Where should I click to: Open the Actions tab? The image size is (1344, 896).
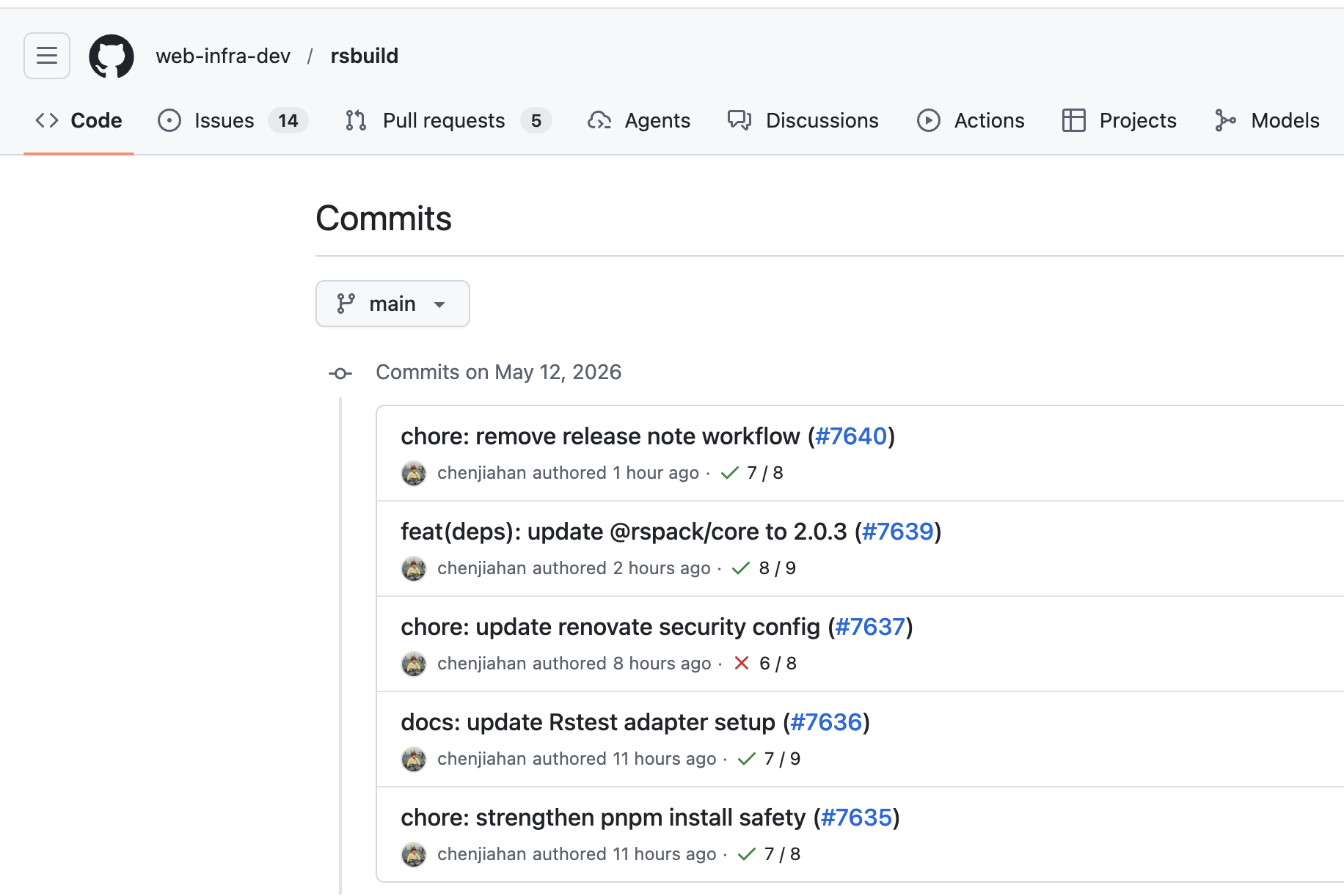[x=971, y=120]
